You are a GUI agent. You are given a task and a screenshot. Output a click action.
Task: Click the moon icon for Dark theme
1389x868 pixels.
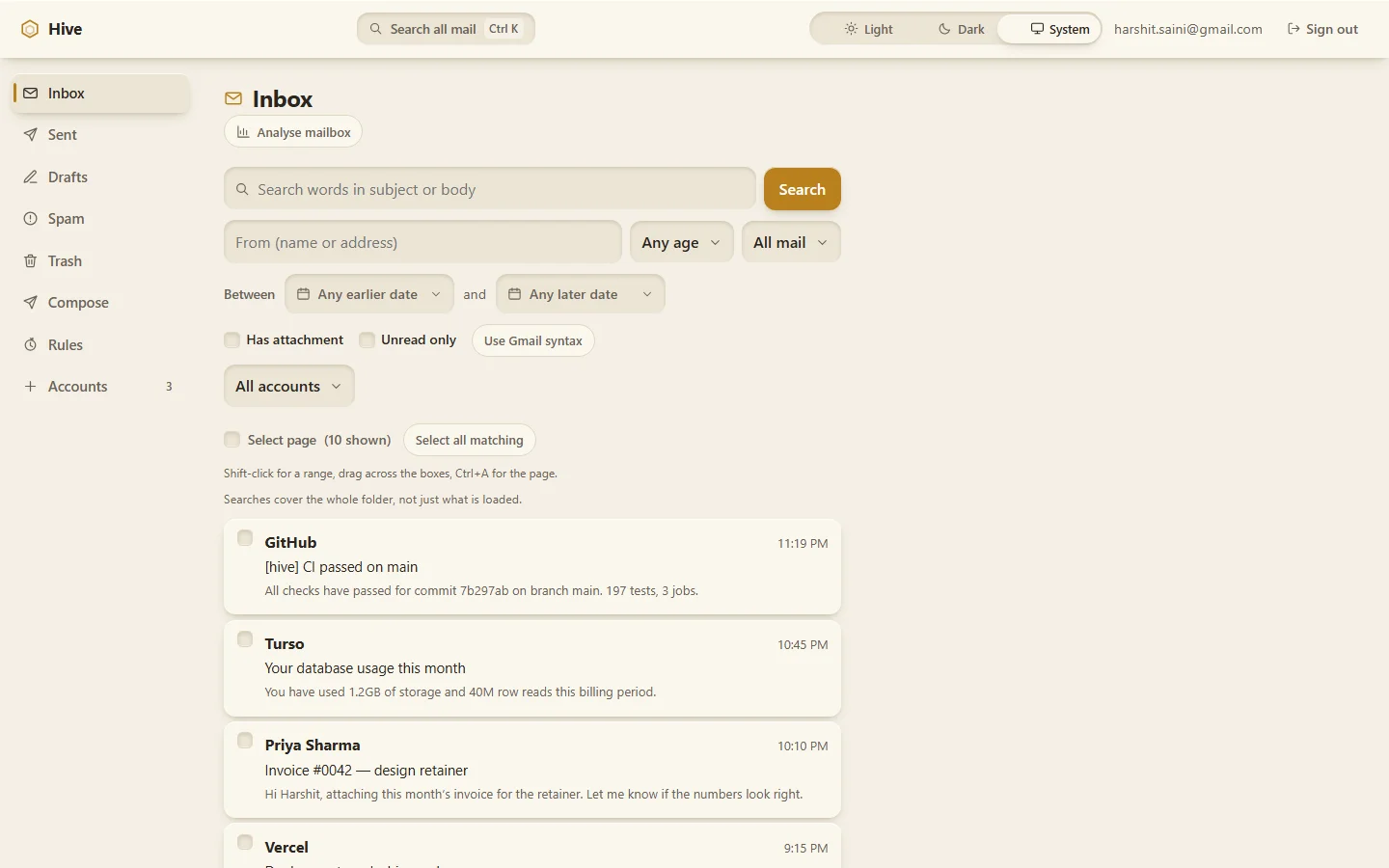(944, 29)
